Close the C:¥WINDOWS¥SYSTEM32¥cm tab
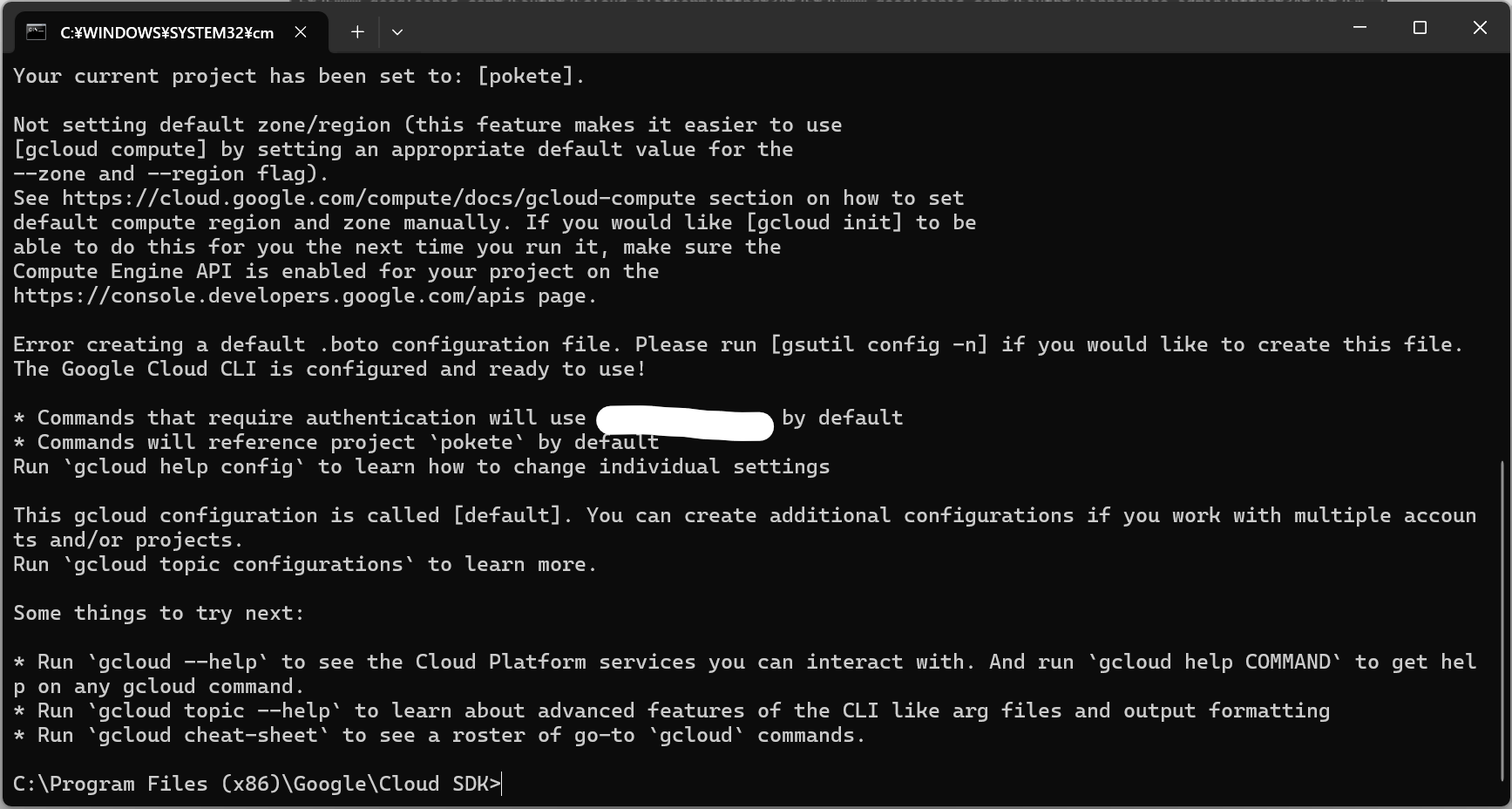1512x809 pixels. [301, 32]
